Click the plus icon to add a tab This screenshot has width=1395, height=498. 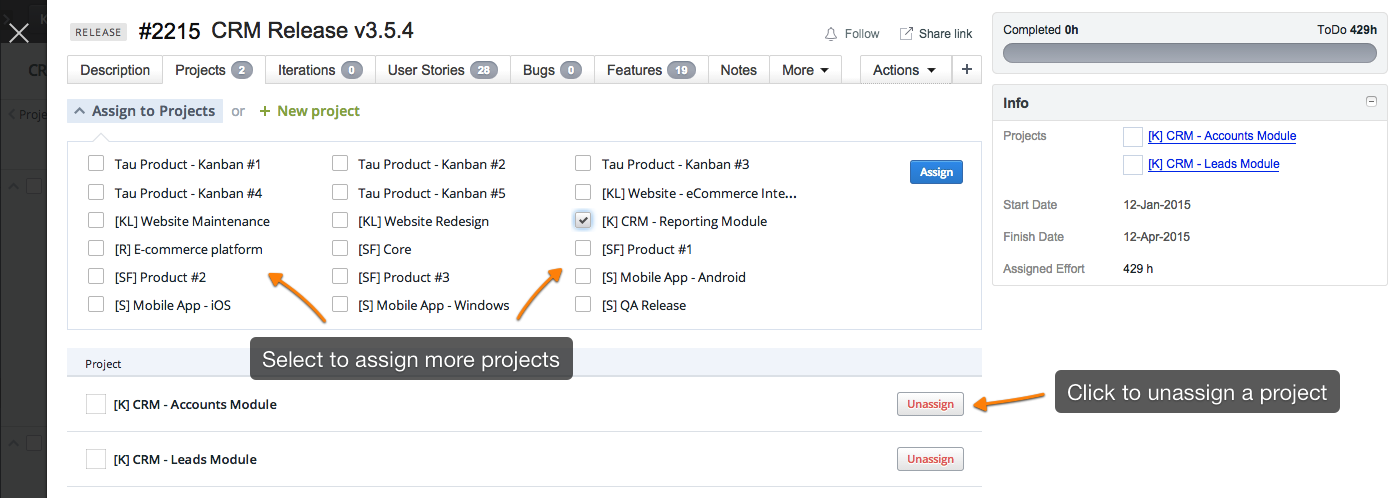pyautogui.click(x=966, y=70)
